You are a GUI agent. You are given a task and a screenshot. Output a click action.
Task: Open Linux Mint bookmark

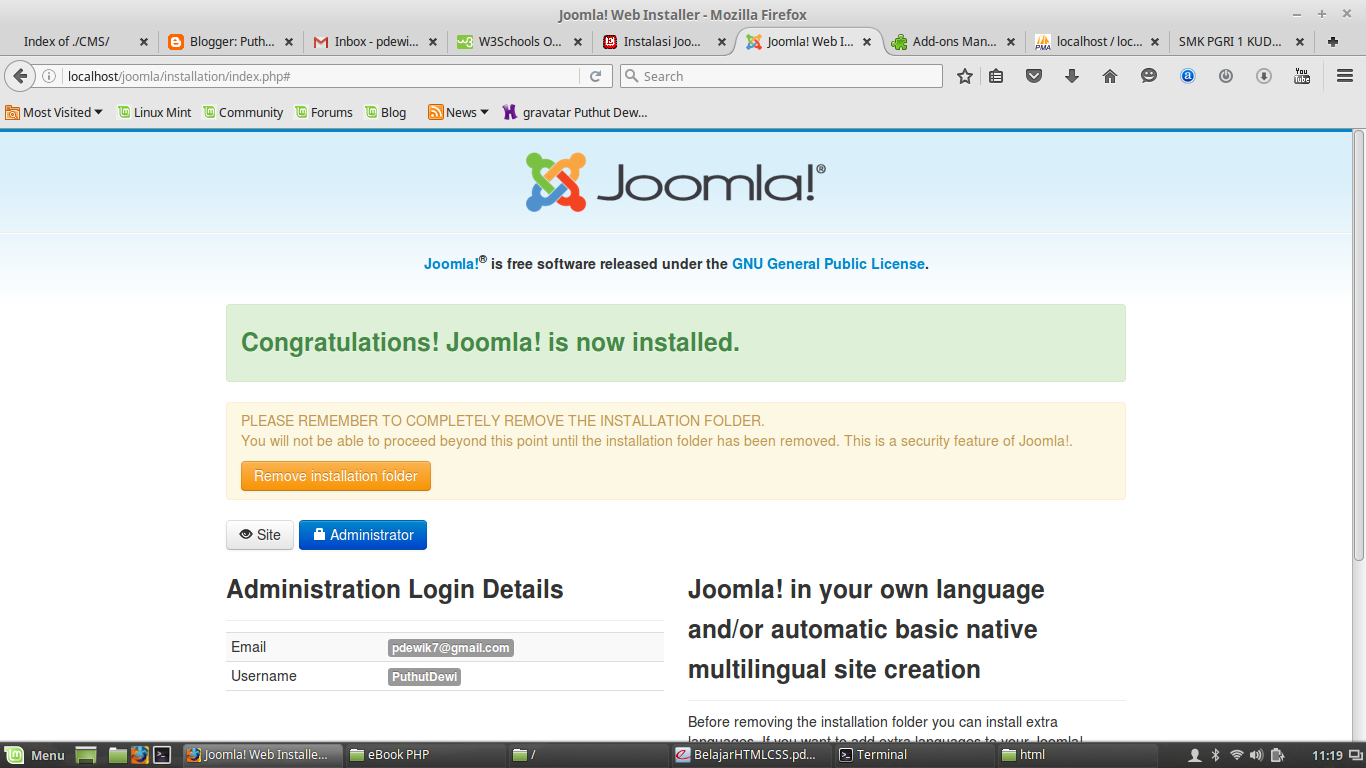(x=154, y=112)
